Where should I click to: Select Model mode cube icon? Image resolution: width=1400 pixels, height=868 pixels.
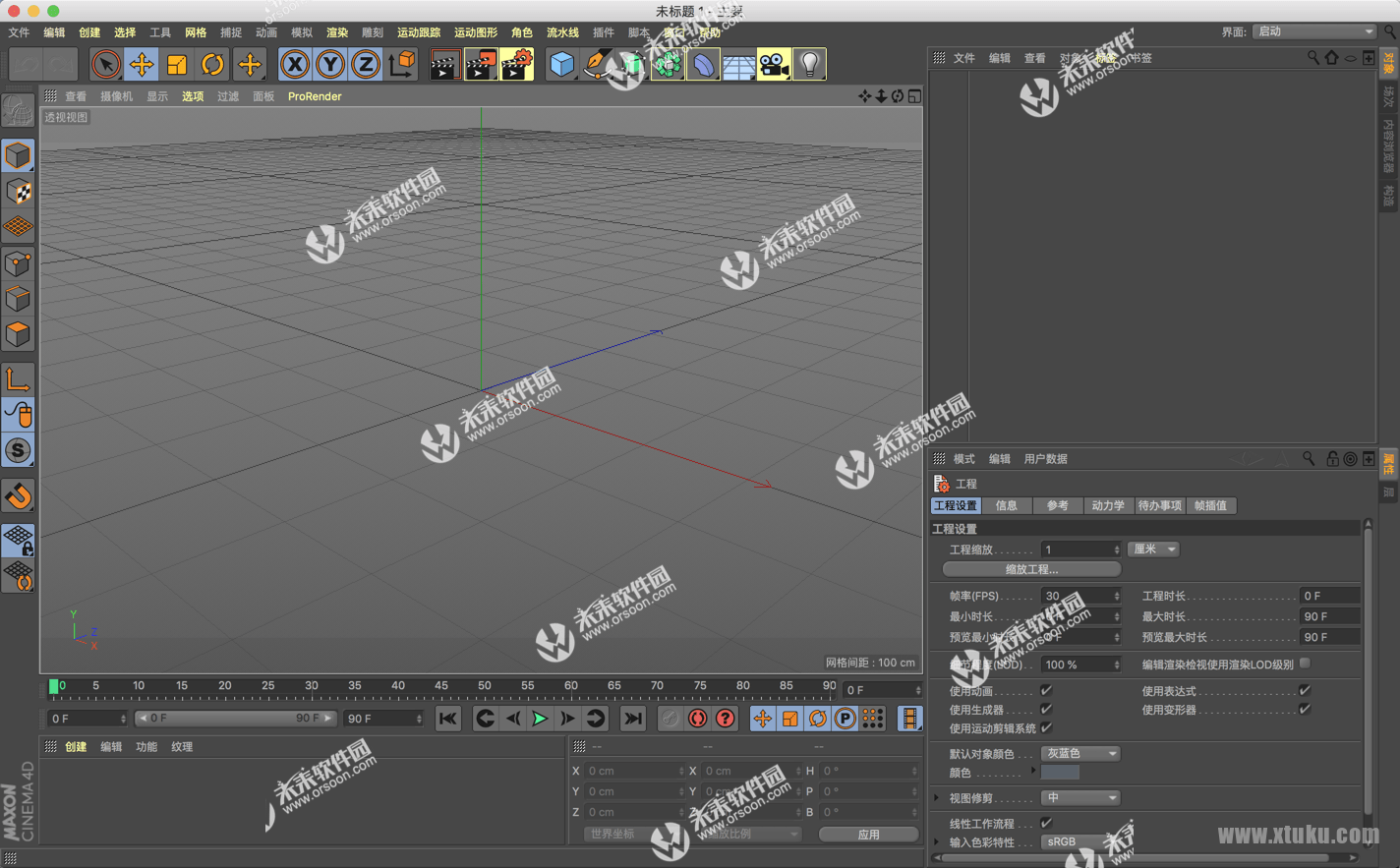pyautogui.click(x=18, y=155)
